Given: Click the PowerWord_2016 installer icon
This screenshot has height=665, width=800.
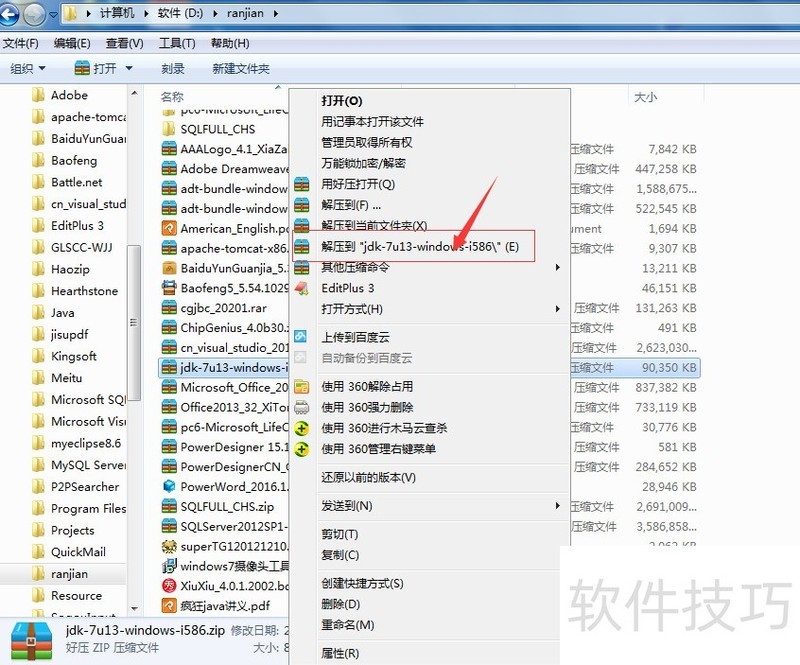Looking at the screenshot, I should 169,486.
